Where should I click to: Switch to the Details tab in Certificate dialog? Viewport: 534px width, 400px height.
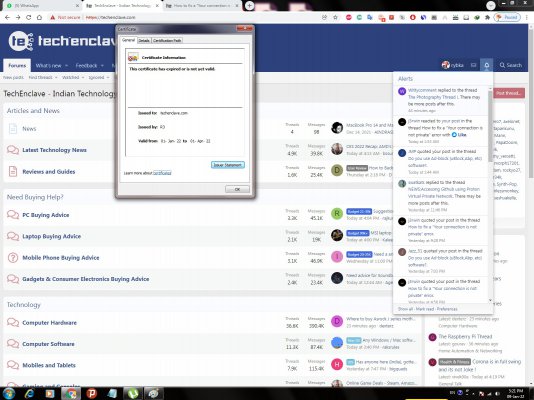(x=144, y=41)
